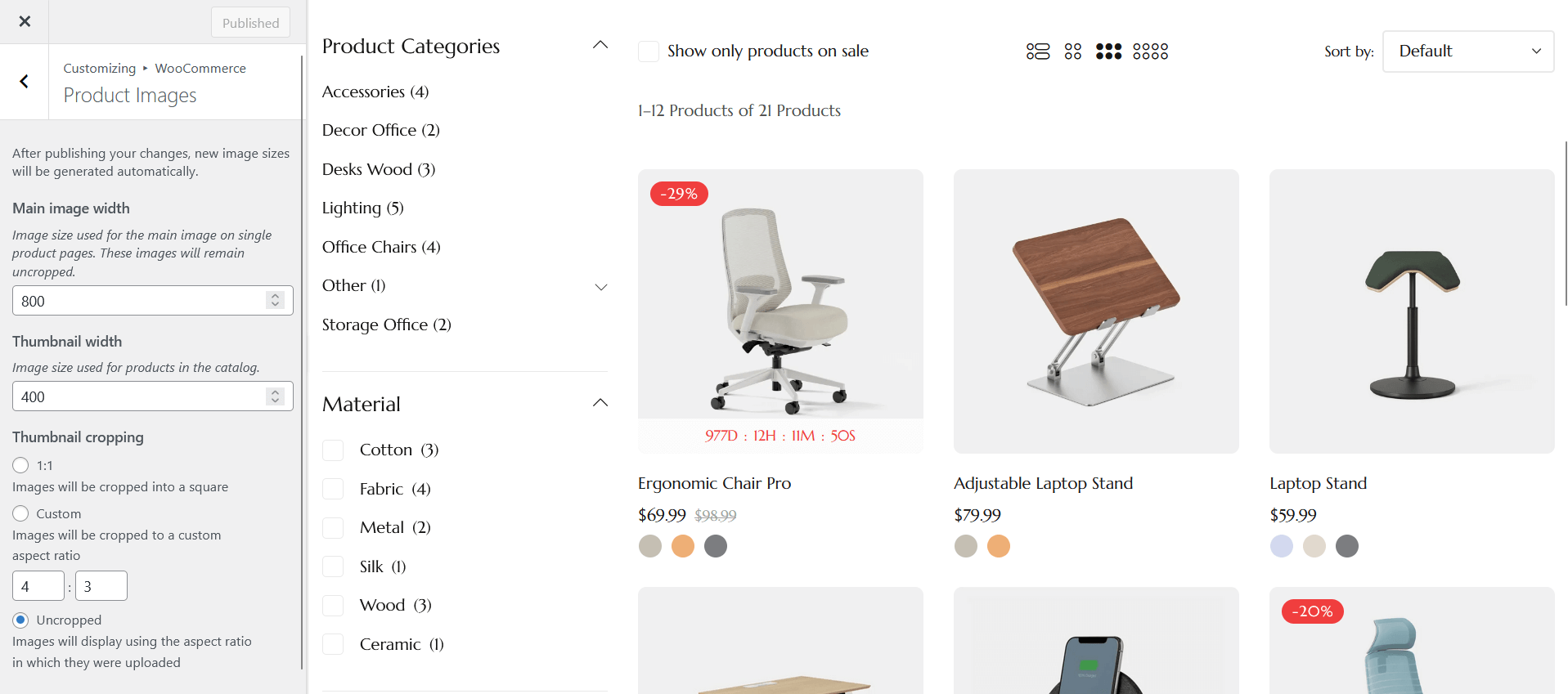Switch to list view layout
The image size is (1568, 694).
(x=1037, y=51)
